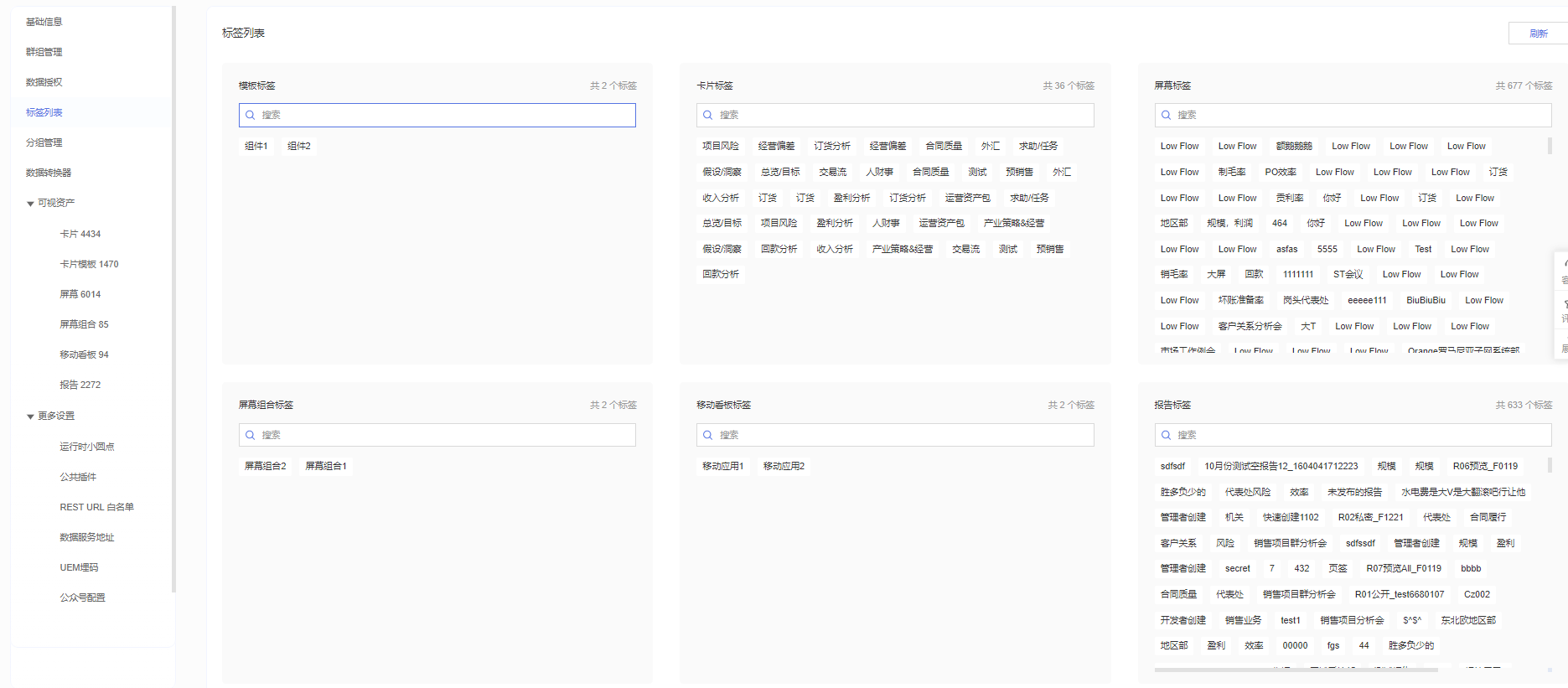Click the 1111111 screen tag

point(1298,274)
